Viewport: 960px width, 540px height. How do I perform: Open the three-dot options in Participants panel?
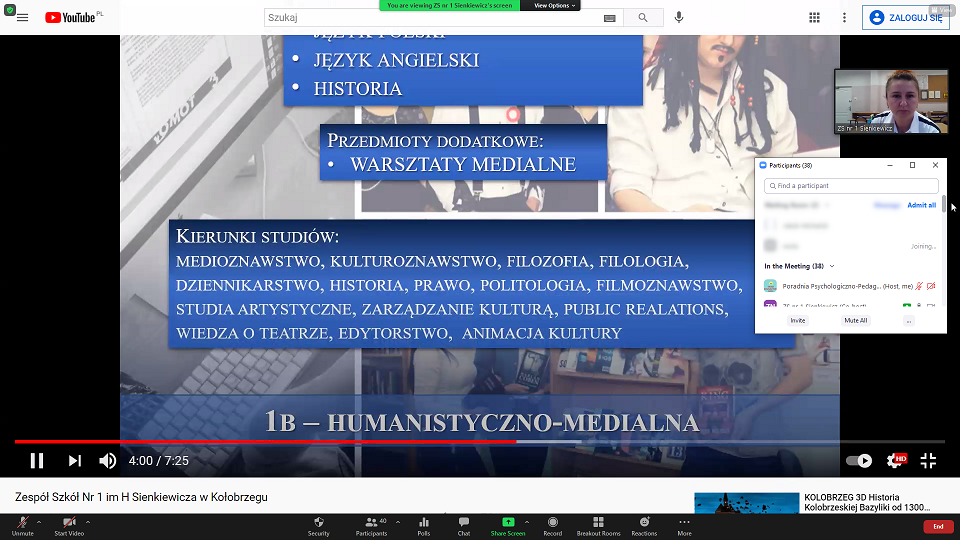909,321
